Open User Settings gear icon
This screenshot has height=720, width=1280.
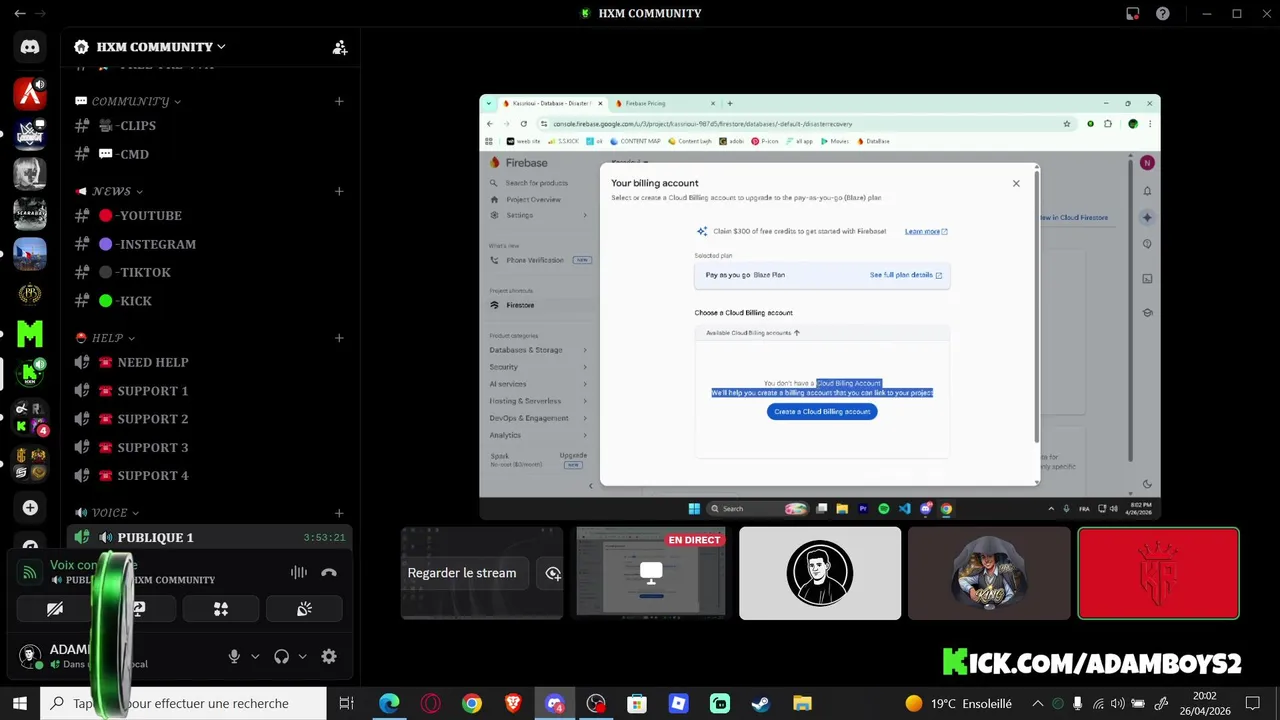(329, 657)
